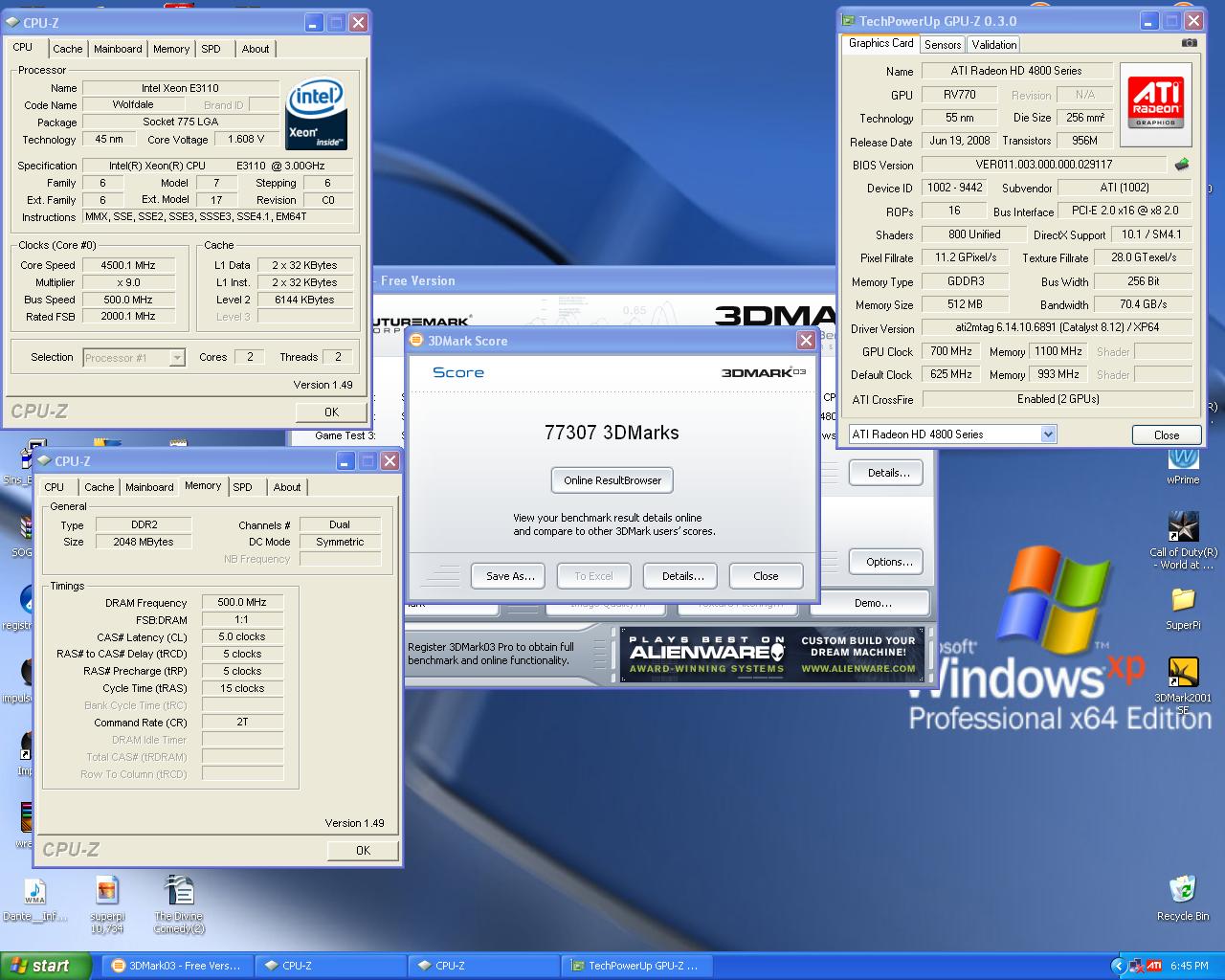Click Online ResultBrowser button
Screen dimensions: 1225x980
[x=612, y=480]
